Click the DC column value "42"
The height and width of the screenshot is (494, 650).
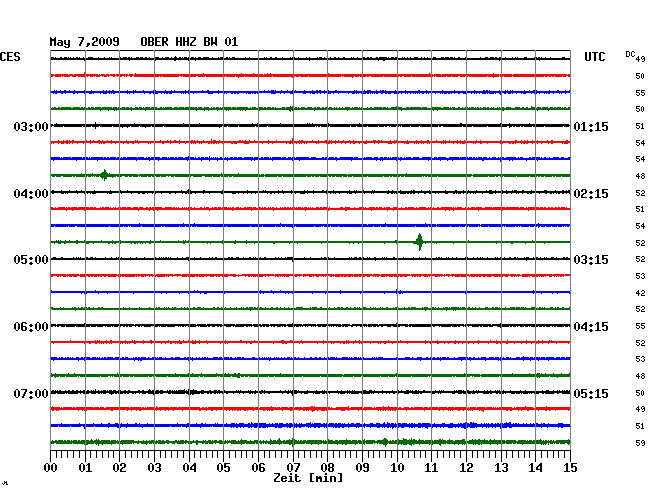(640, 293)
